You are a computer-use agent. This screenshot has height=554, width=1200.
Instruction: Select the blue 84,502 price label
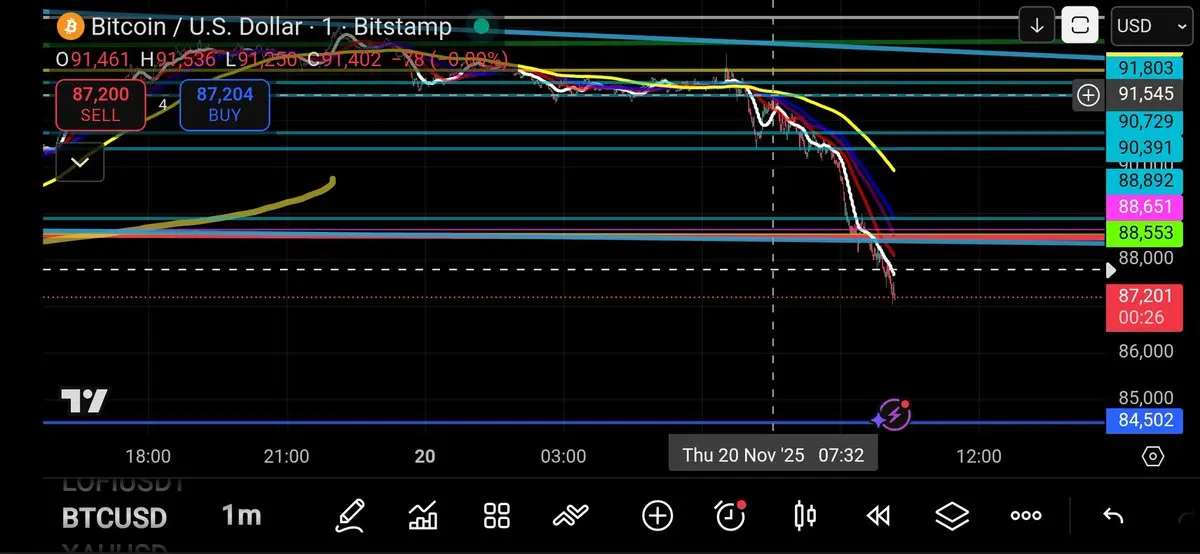point(1145,421)
